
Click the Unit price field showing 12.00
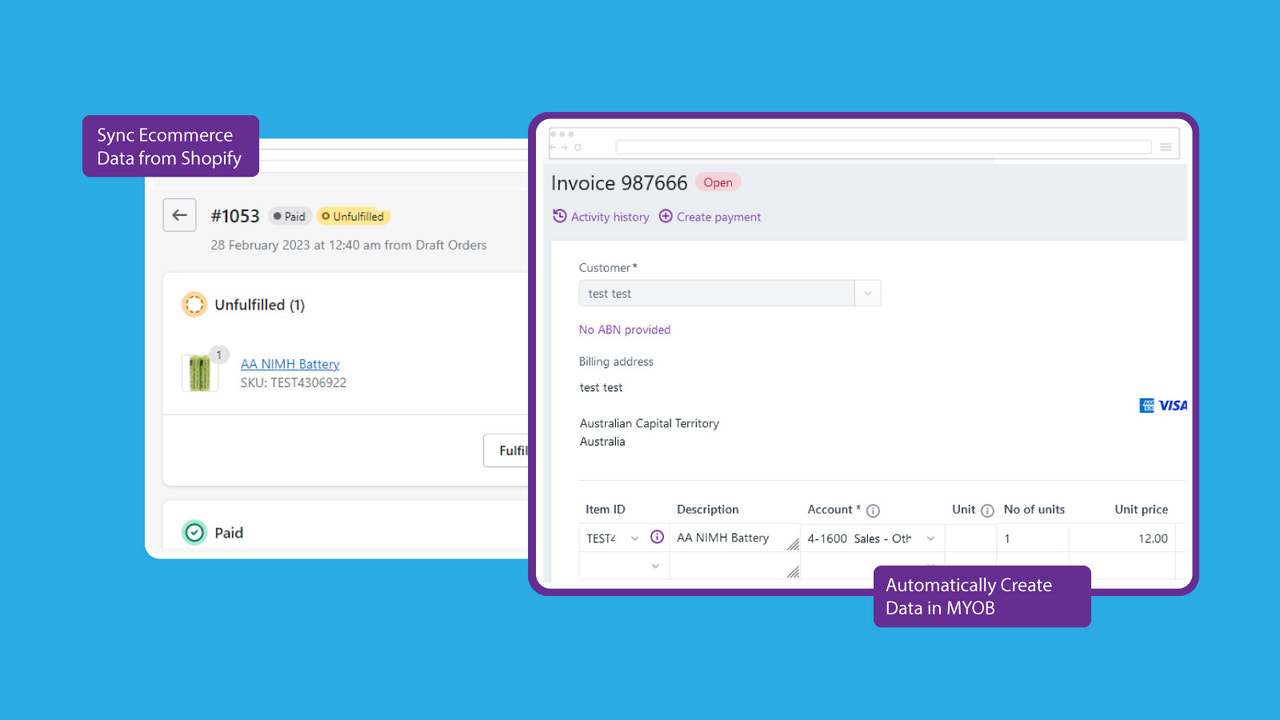(x=1122, y=538)
